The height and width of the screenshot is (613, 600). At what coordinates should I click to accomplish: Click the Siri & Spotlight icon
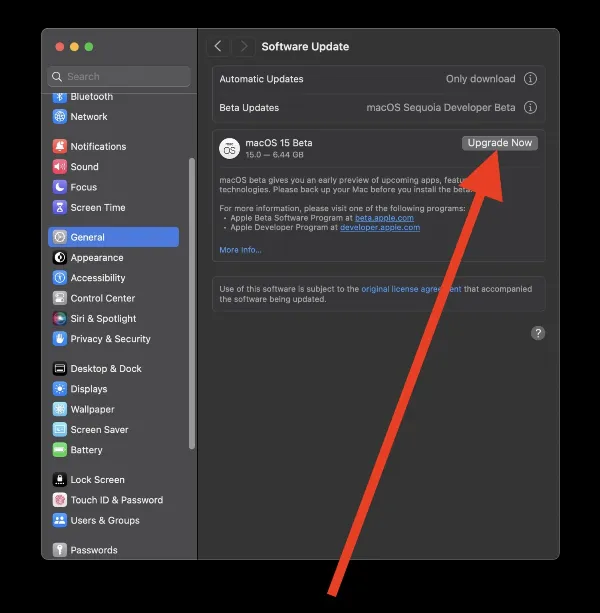(x=60, y=318)
